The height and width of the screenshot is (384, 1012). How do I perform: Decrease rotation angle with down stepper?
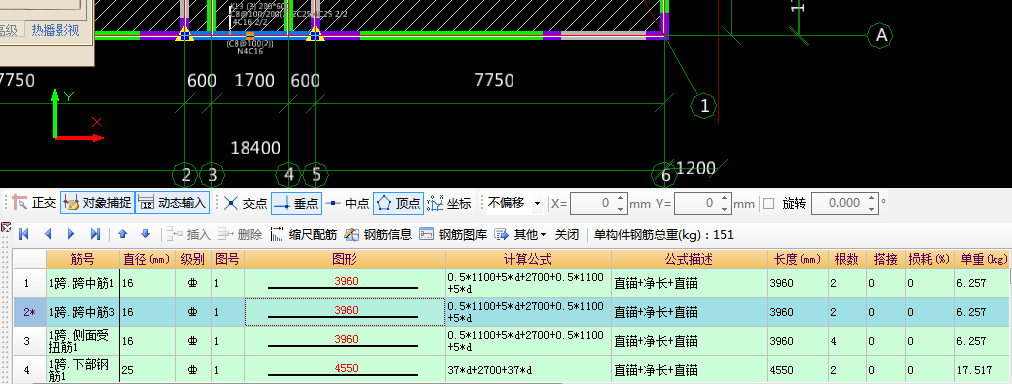pos(872,208)
